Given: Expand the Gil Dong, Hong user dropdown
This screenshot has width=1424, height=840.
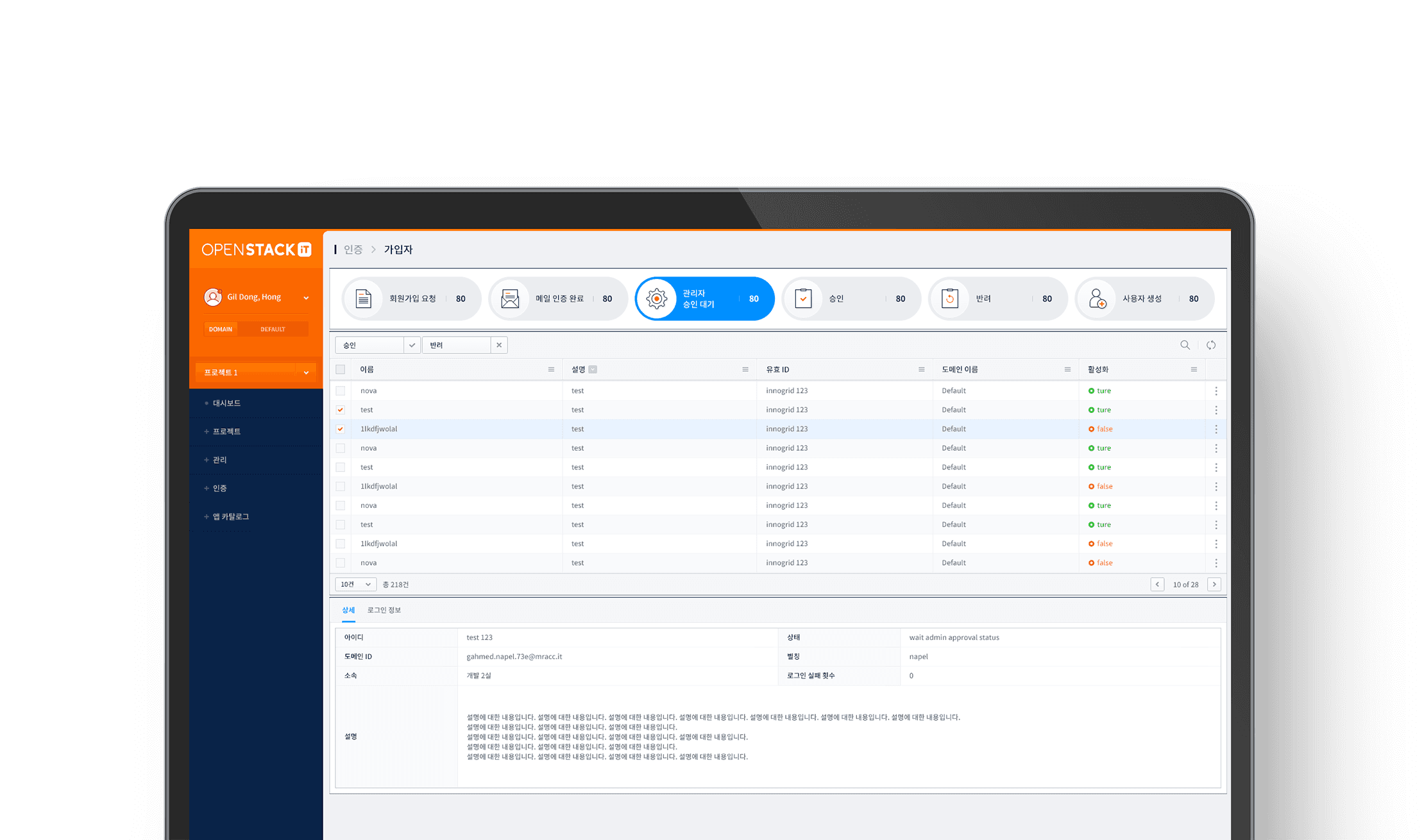Looking at the screenshot, I should [x=306, y=298].
